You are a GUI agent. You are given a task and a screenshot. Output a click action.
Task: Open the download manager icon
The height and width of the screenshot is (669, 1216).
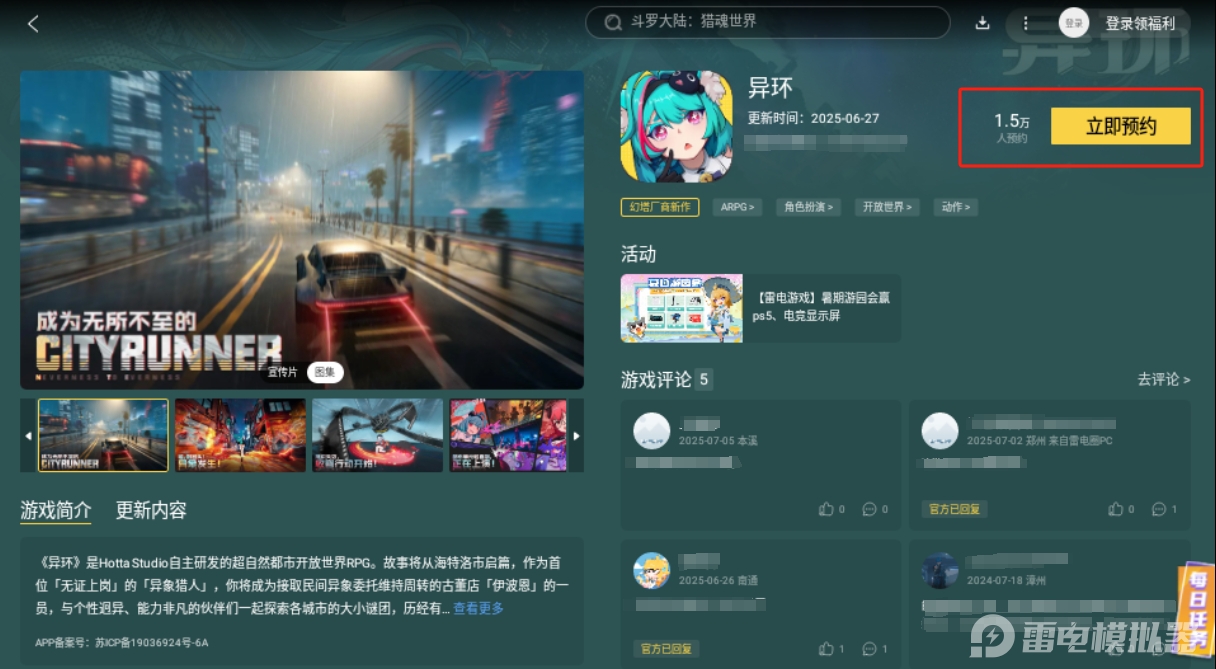point(982,23)
